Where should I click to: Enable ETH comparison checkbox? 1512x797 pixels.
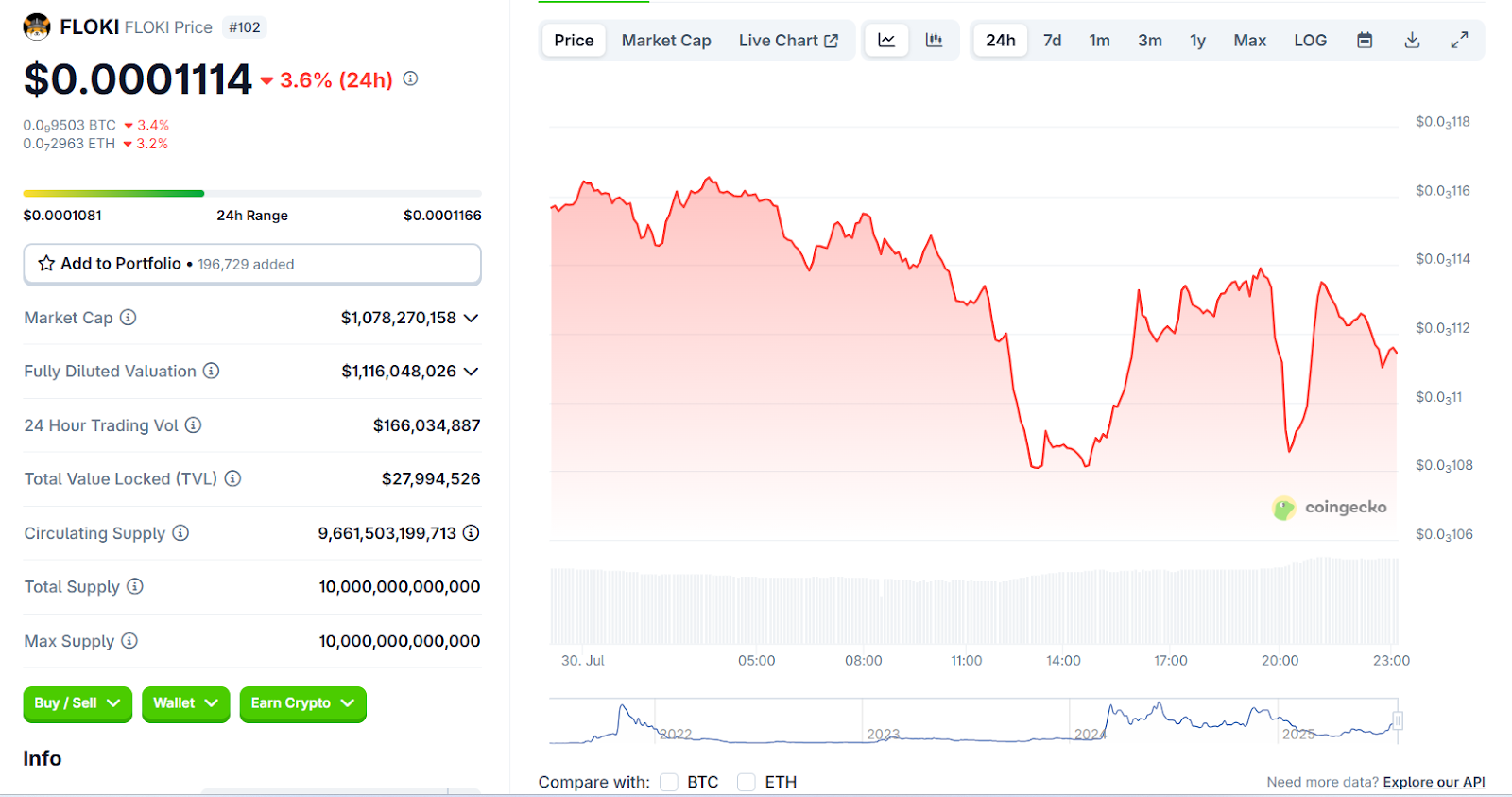(x=747, y=782)
